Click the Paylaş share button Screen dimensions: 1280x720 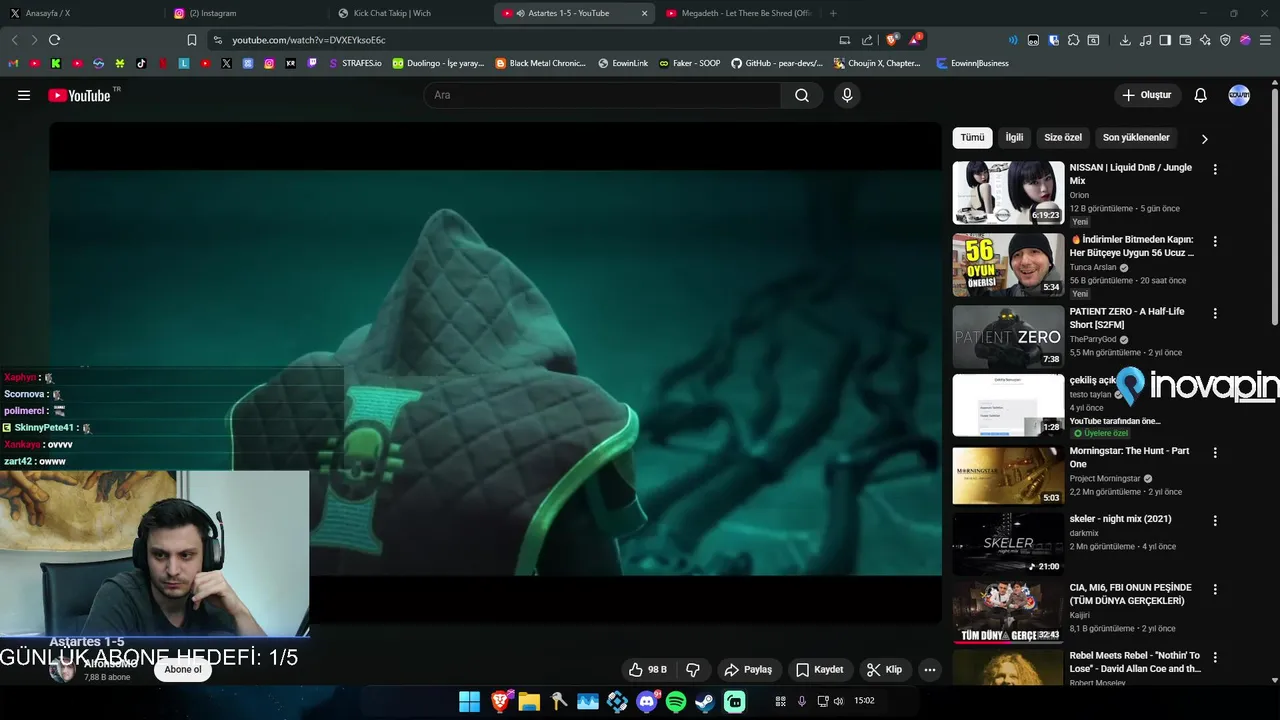(x=748, y=670)
